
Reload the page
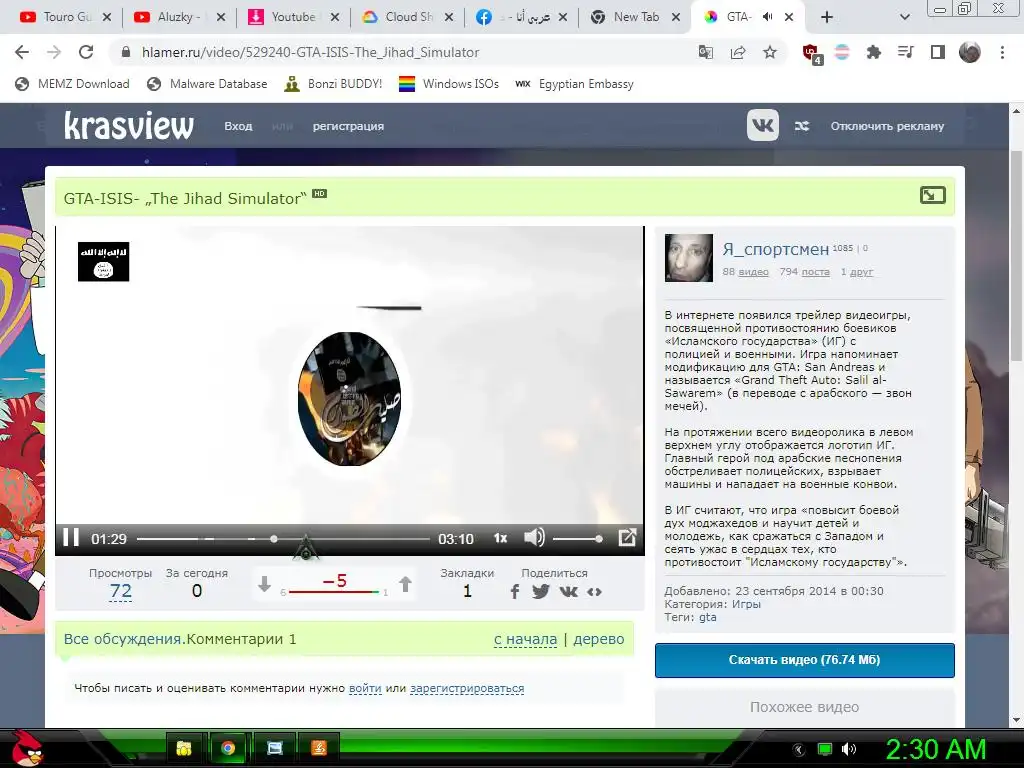tap(86, 52)
